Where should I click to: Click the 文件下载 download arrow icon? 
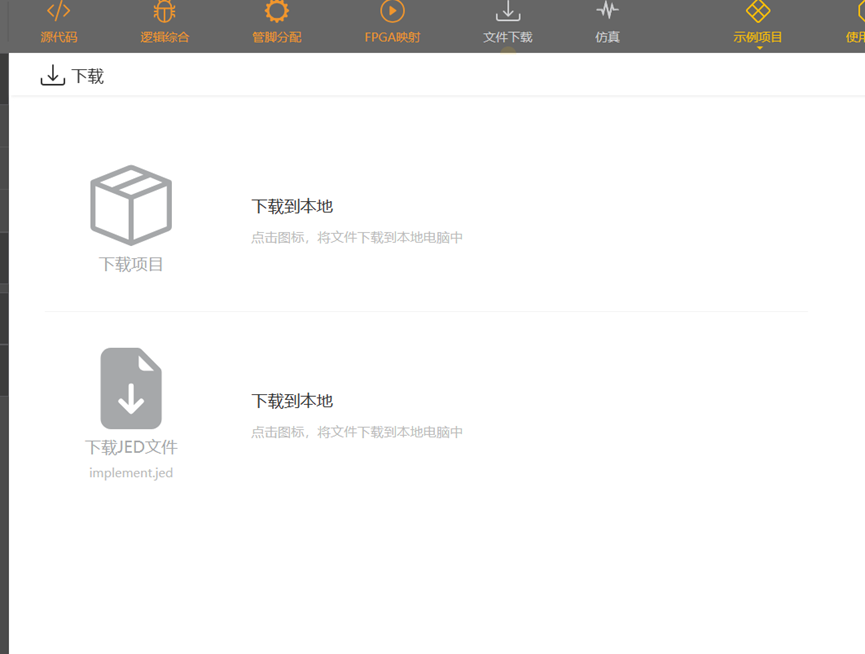(x=508, y=12)
